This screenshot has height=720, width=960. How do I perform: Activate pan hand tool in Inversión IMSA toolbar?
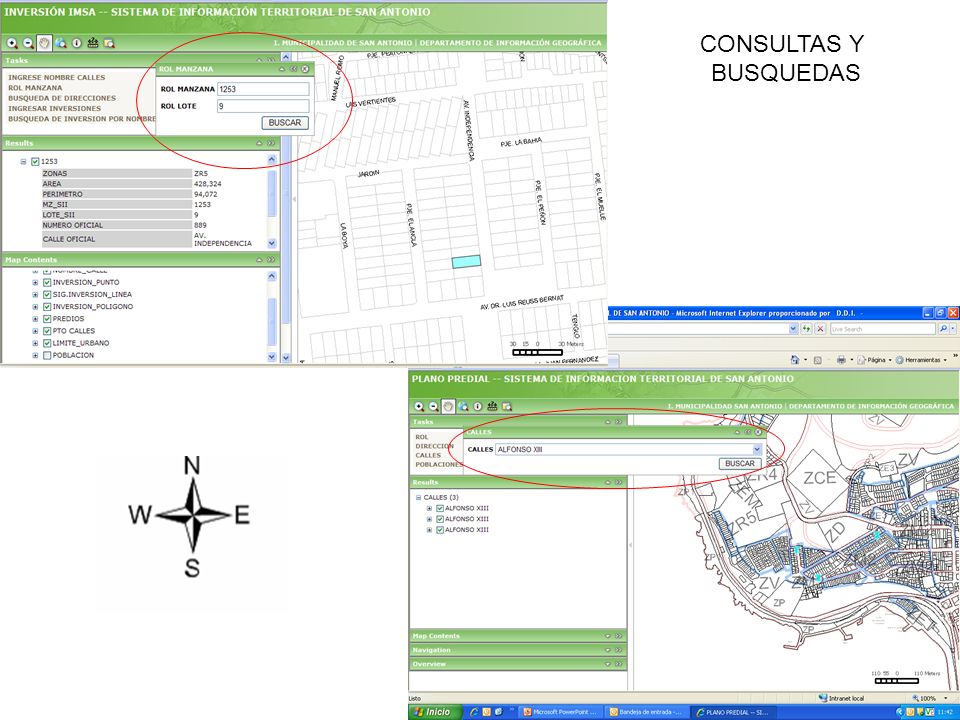(x=44, y=43)
